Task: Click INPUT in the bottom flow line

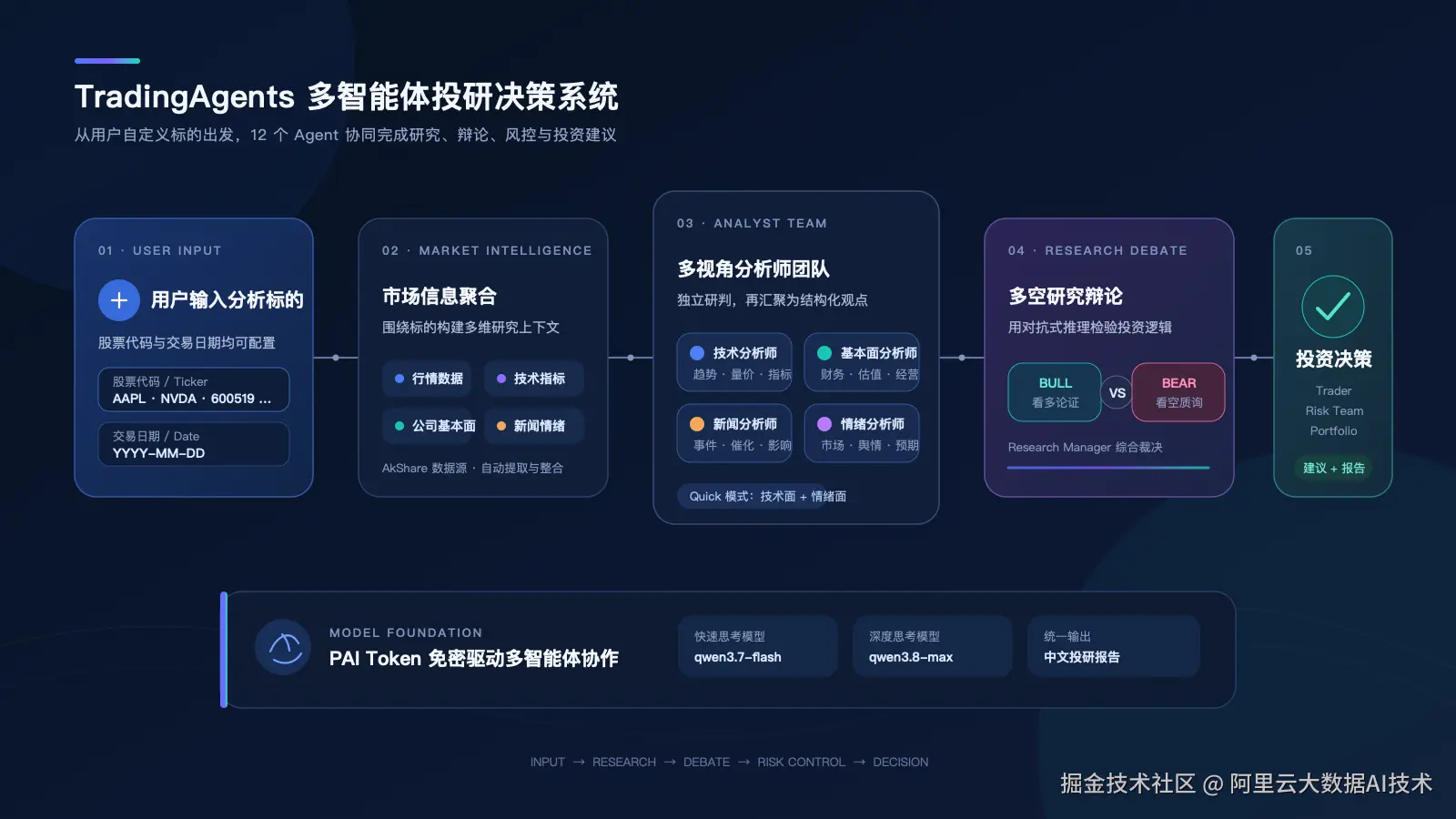Action: coord(548,762)
